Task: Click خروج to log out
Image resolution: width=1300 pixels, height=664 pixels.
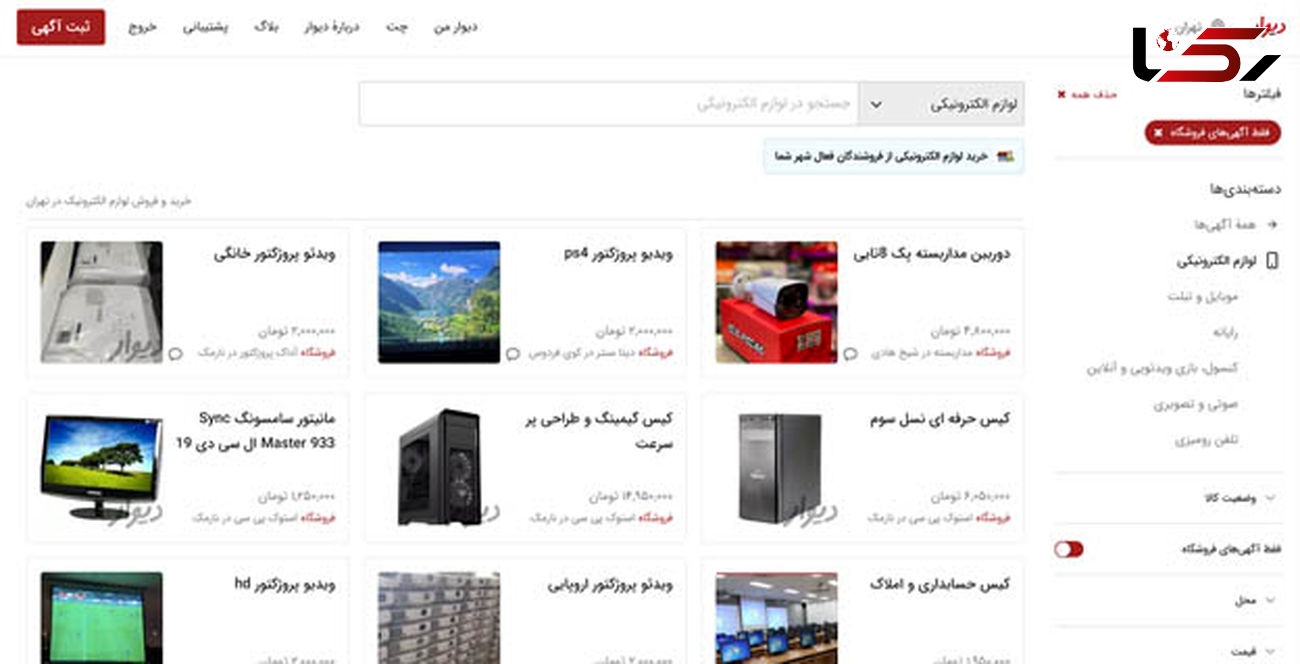Action: click(142, 27)
